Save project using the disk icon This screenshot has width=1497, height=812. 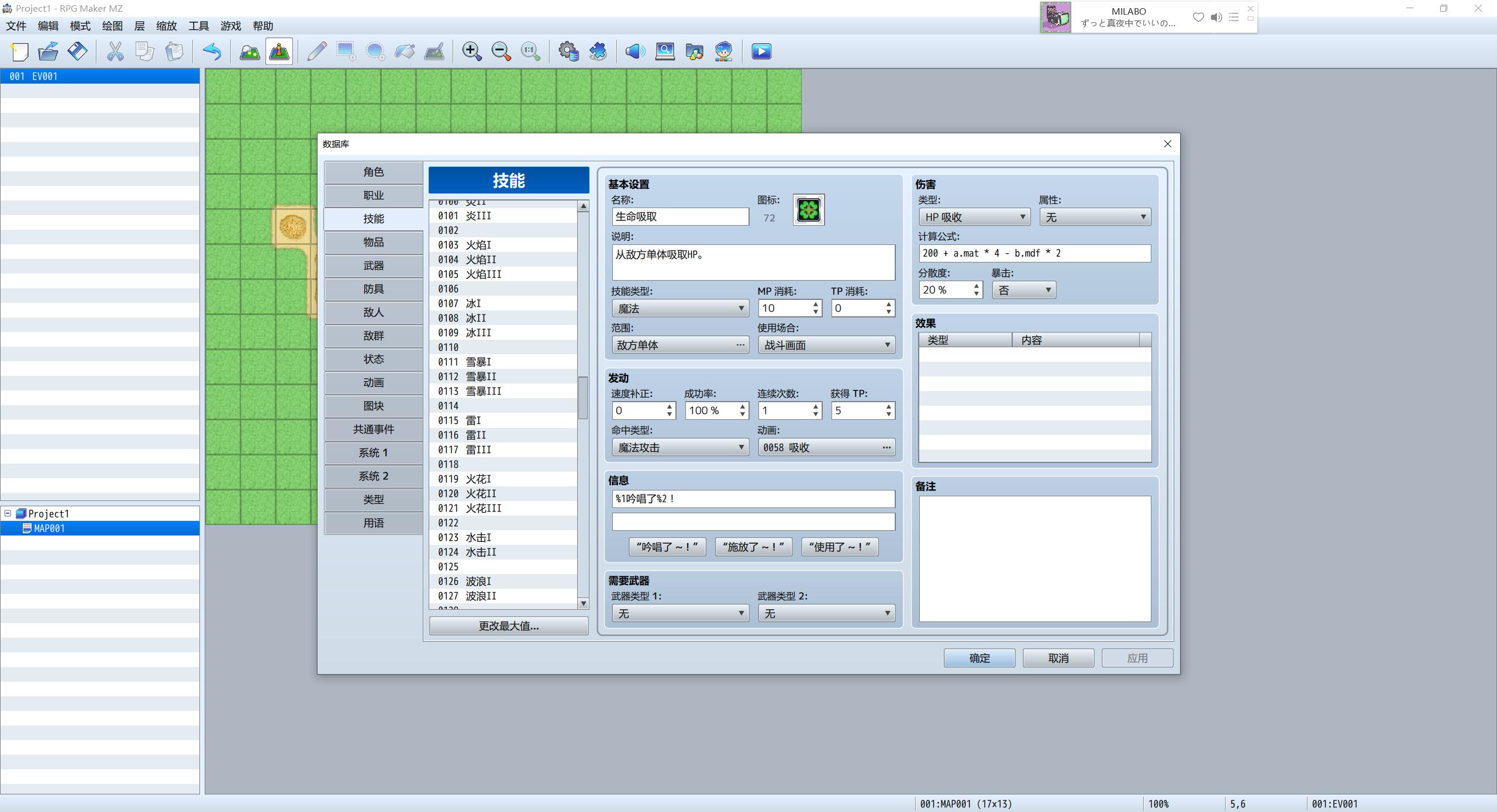[78, 51]
